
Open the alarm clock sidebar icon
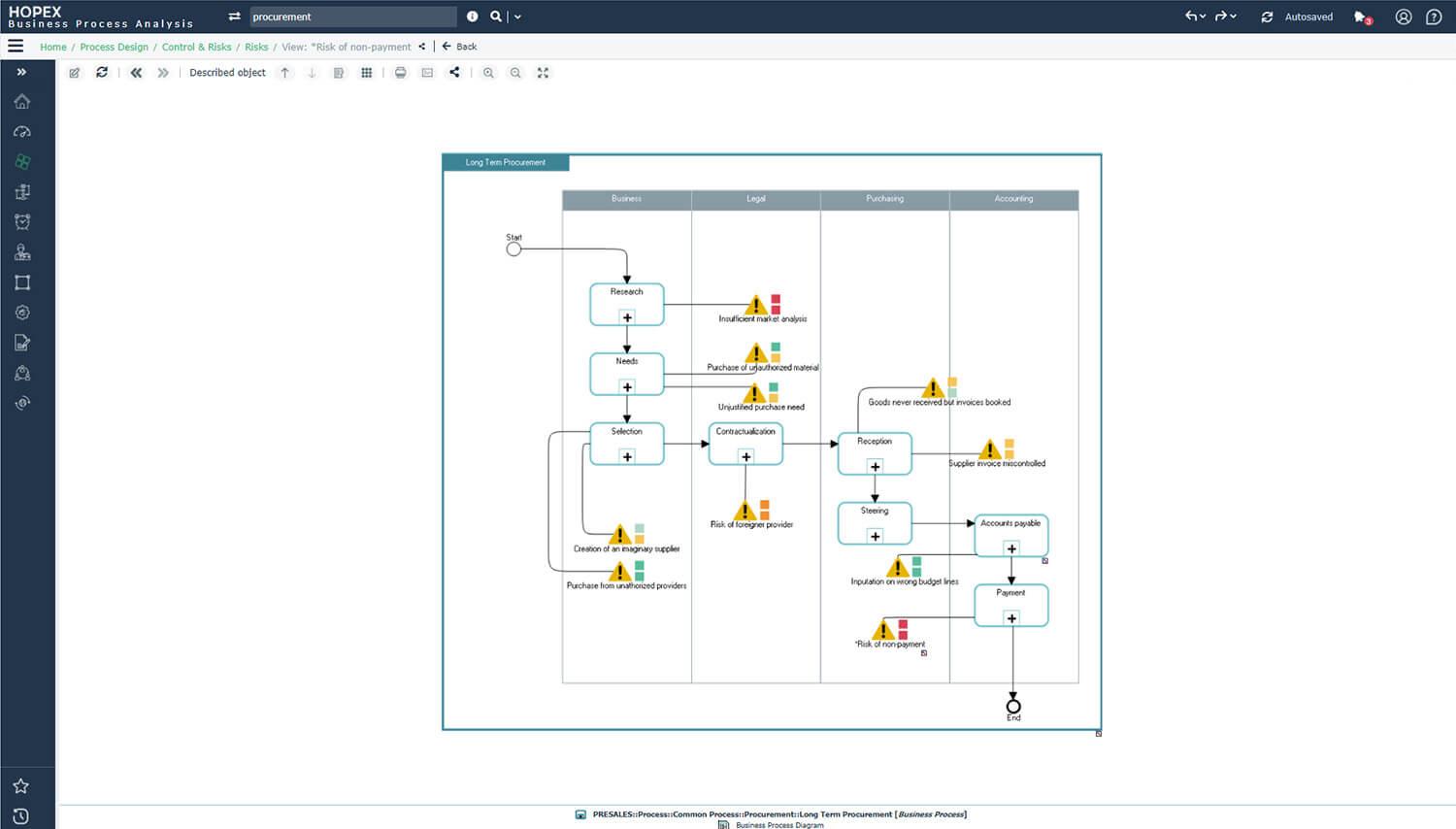pos(22,221)
